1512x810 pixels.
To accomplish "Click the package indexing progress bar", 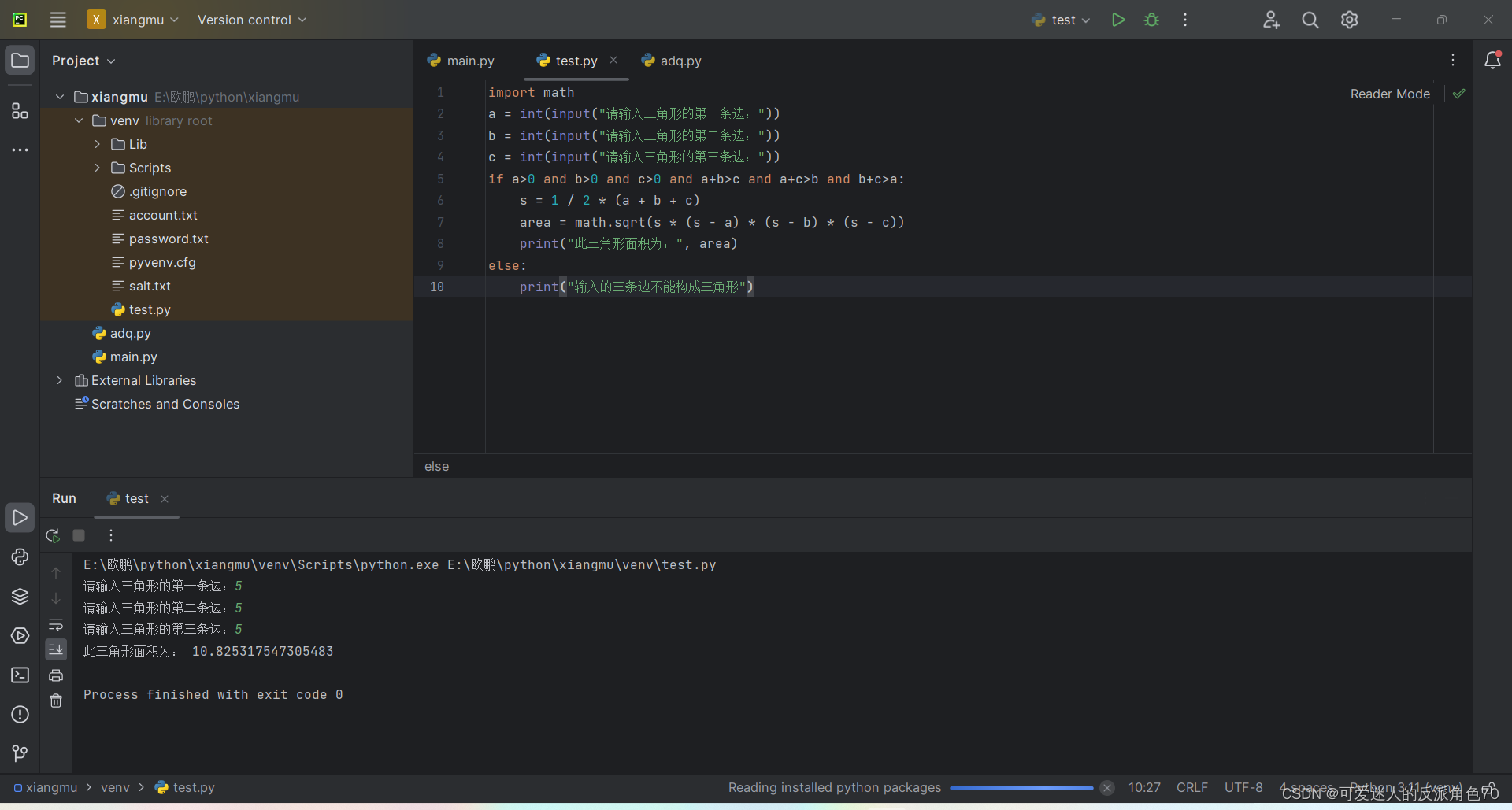I will (1020, 787).
